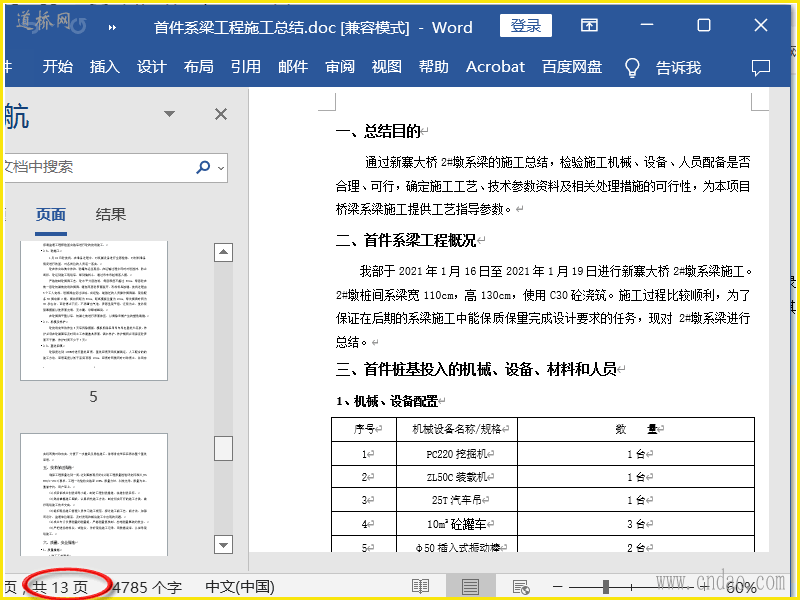This screenshot has height=600, width=800.
Task: Switch to Web Layout view icon
Action: pyautogui.click(x=521, y=587)
